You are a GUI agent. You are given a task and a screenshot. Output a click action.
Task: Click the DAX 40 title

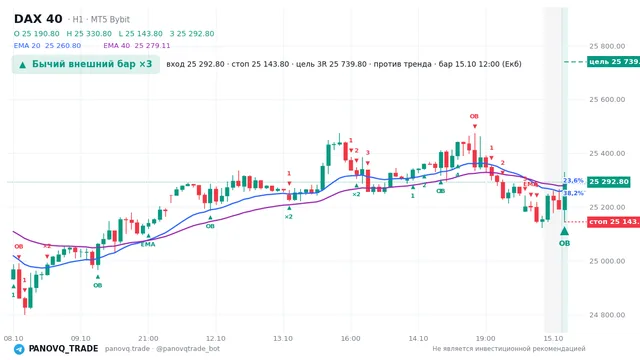(38, 19)
